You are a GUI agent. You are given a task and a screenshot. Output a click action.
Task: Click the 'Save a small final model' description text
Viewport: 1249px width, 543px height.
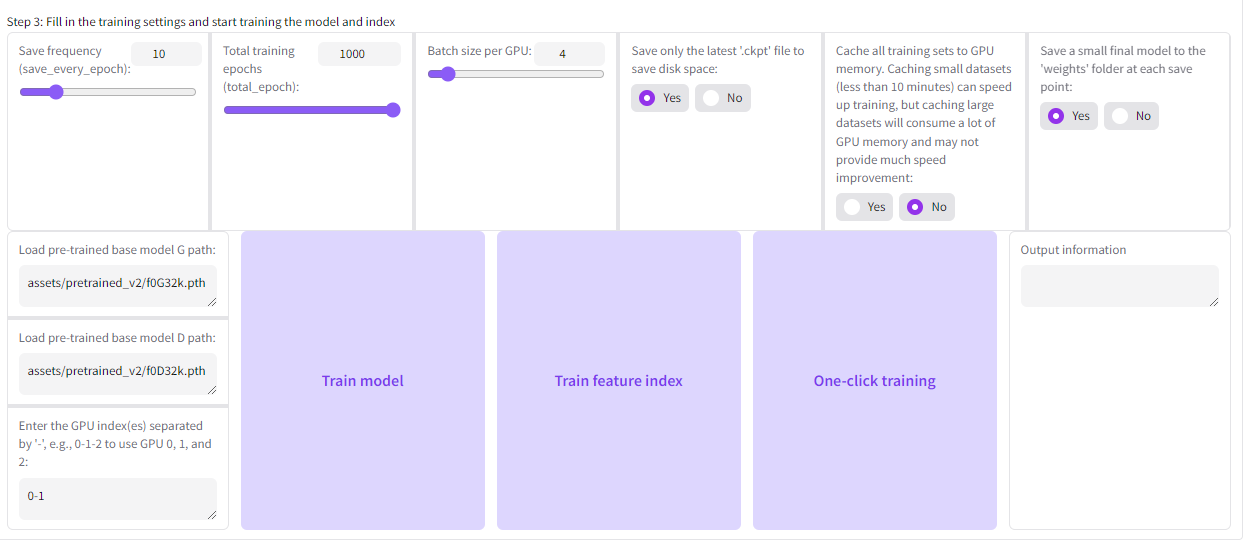1123,69
